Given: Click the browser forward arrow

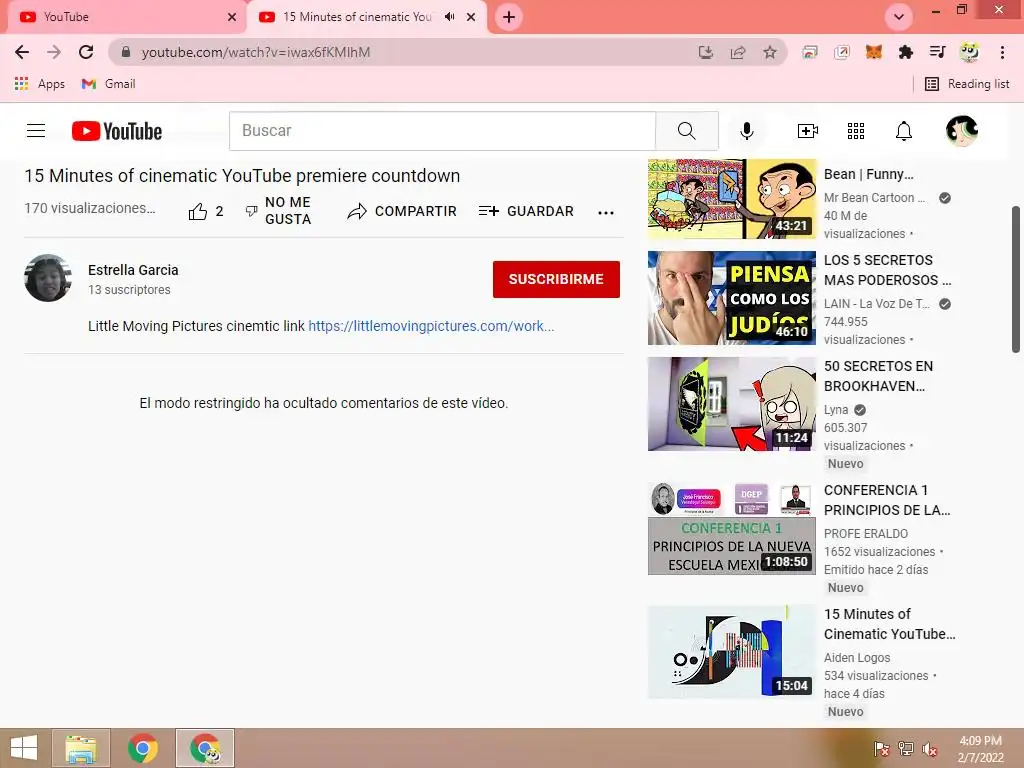Looking at the screenshot, I should pos(54,52).
